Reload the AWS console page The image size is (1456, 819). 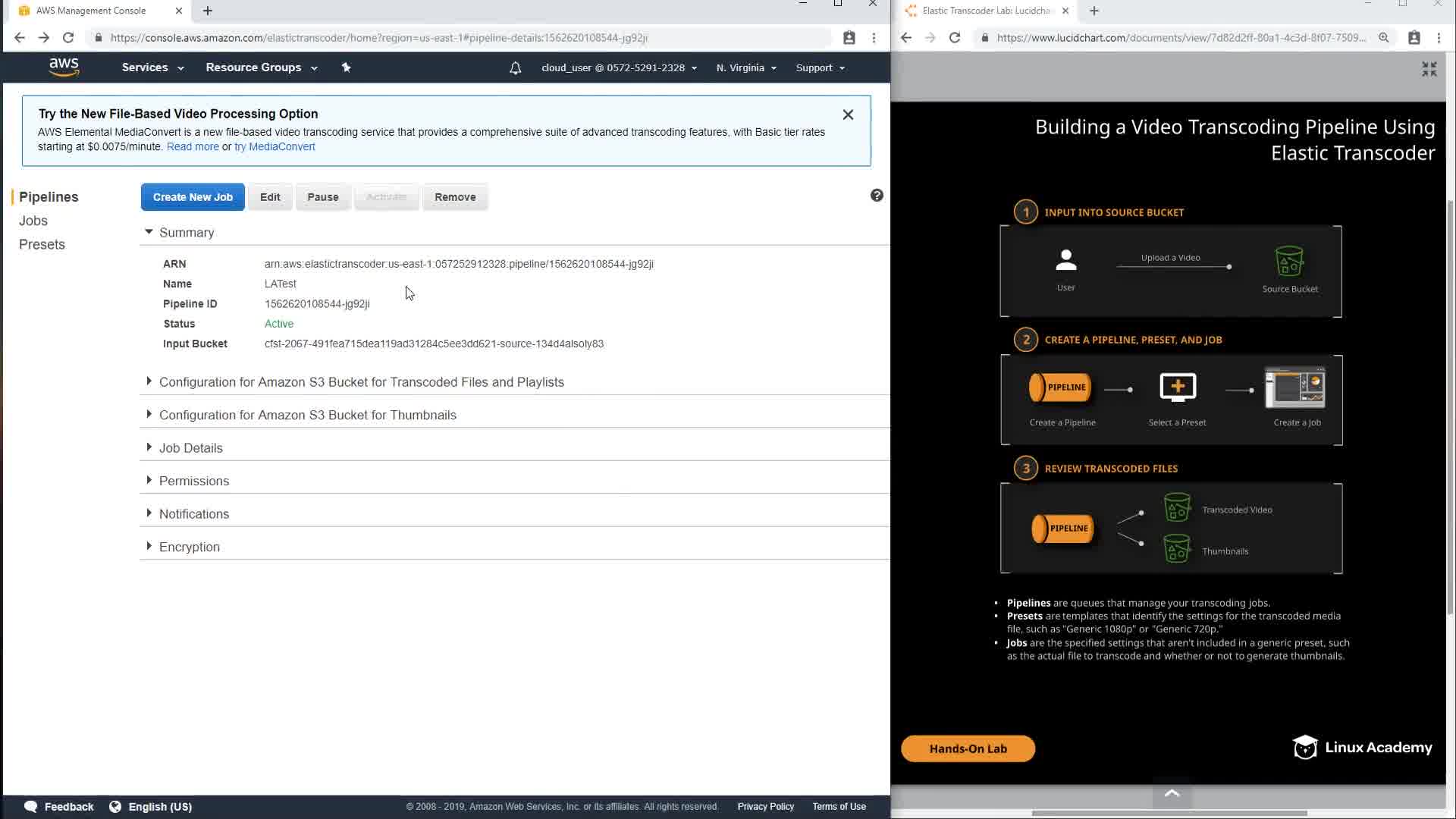pyautogui.click(x=68, y=38)
